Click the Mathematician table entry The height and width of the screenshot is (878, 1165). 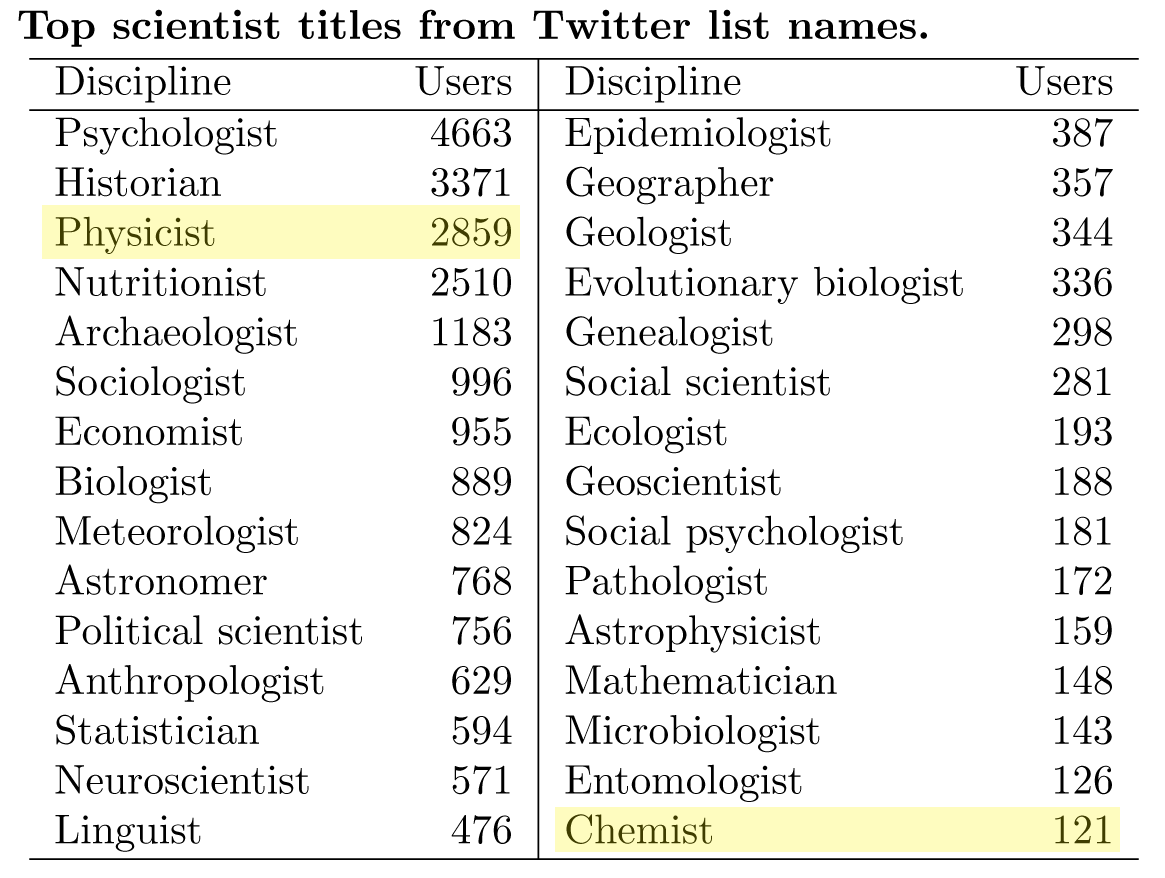[700, 681]
